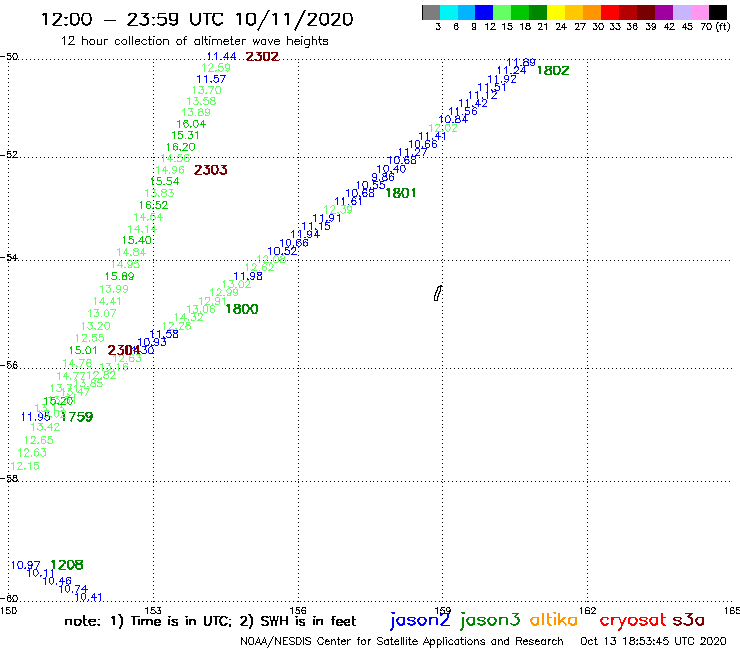Click the jason3 satellite label
Screen dimensions: 740x650
[490, 620]
